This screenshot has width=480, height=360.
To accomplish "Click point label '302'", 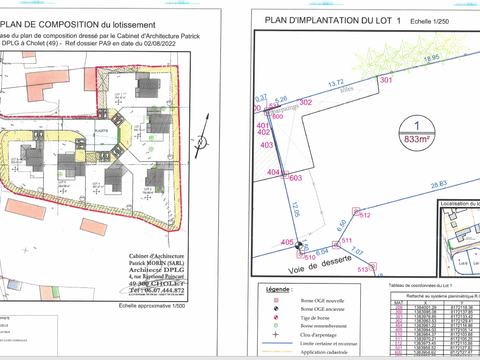I will (x=306, y=102).
